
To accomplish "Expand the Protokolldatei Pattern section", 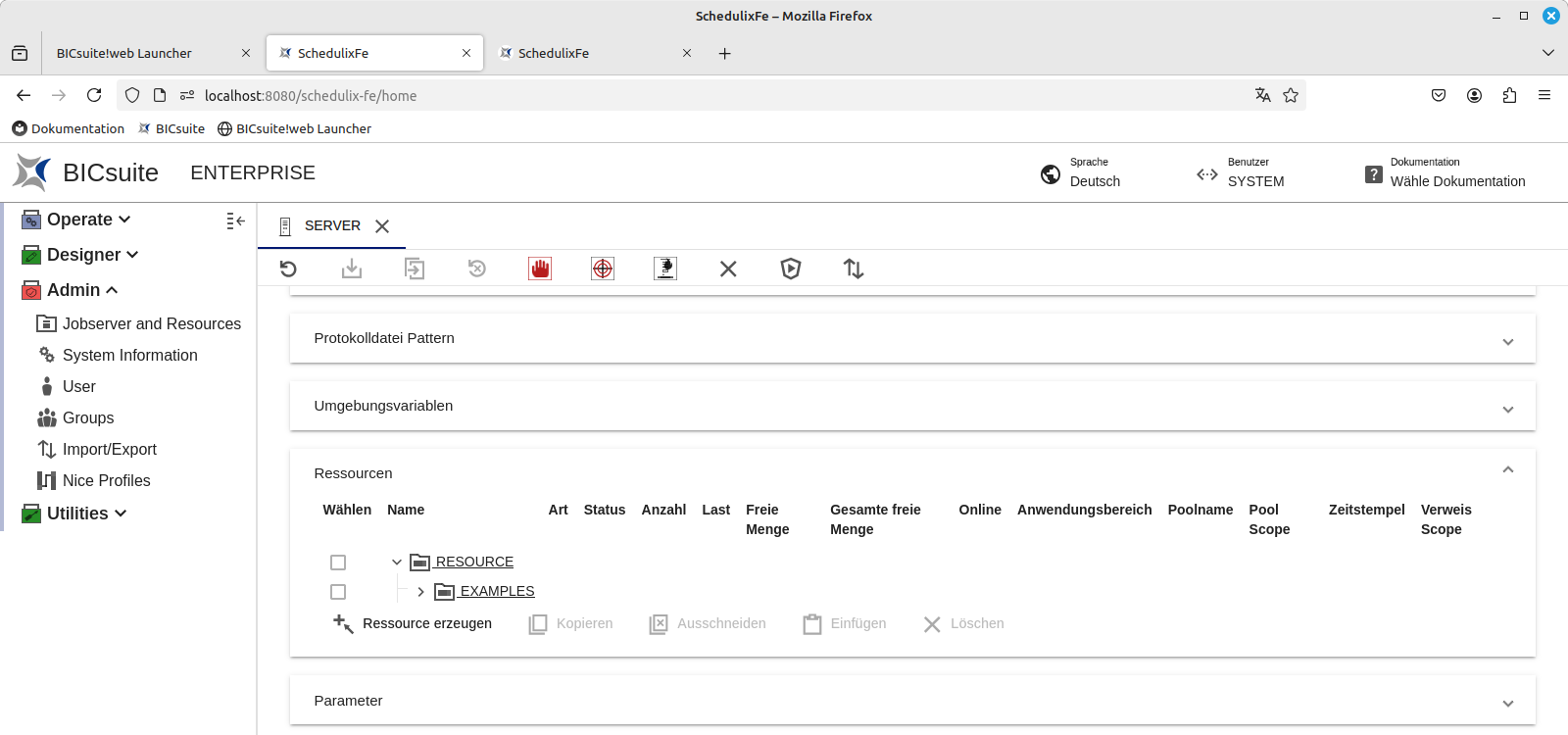I will 1507,342.
